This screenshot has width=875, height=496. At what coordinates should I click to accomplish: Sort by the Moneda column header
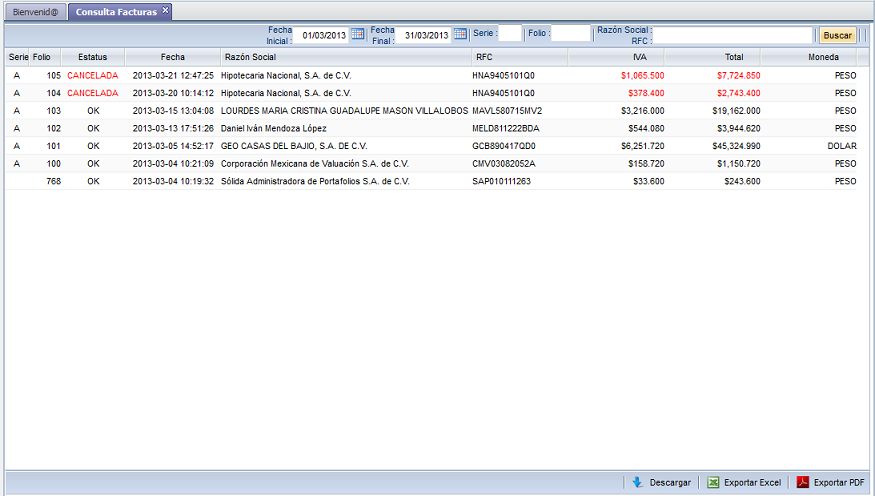tap(823, 57)
